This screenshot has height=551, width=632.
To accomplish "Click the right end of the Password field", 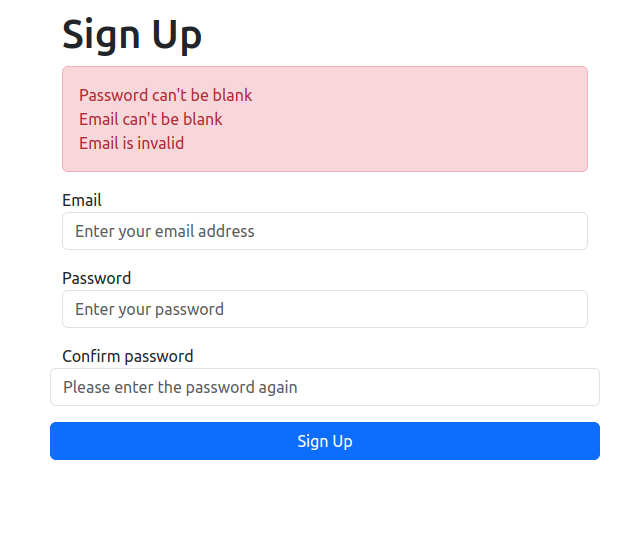I will [570, 309].
